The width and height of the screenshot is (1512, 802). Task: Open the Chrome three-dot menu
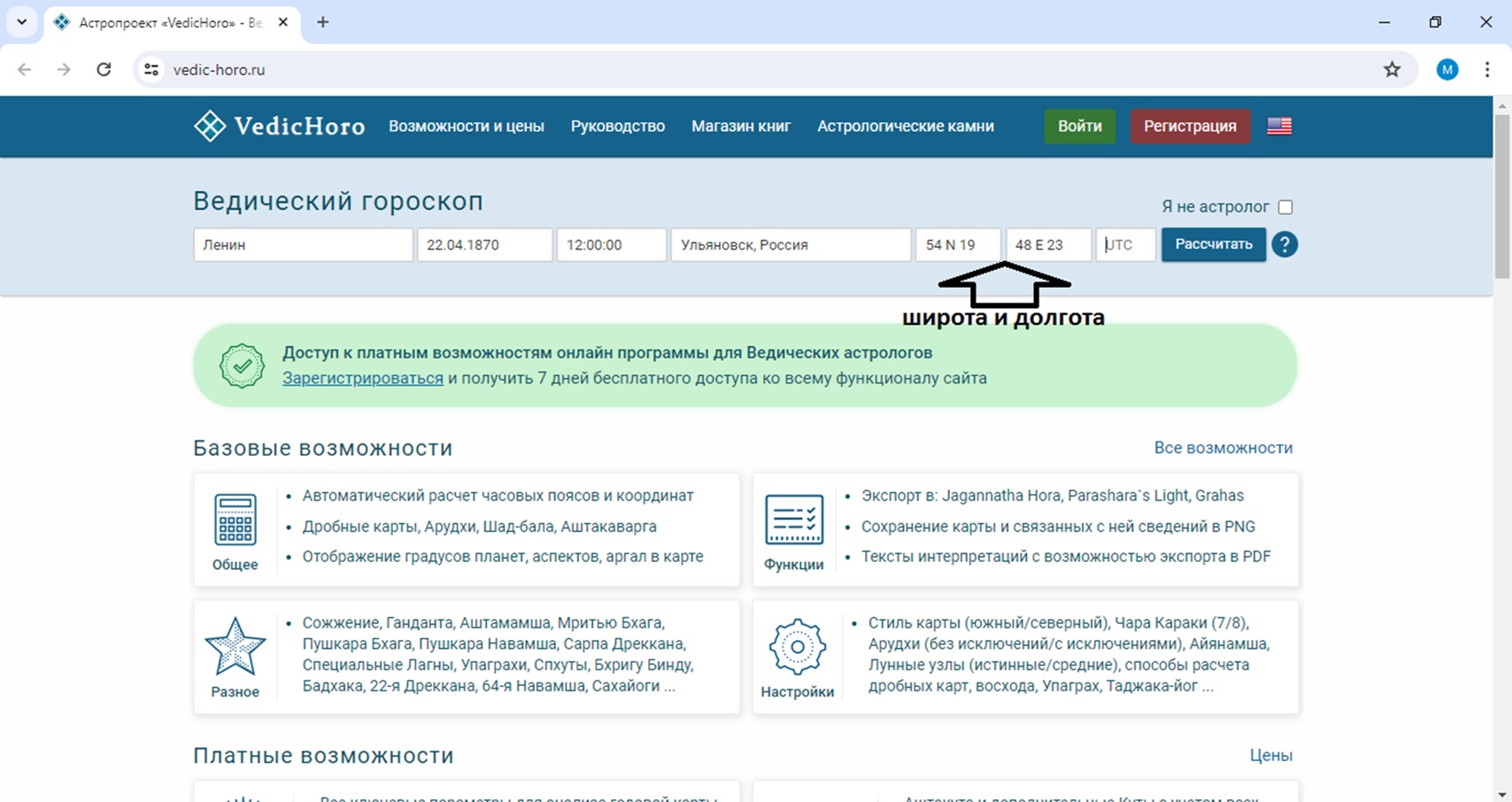(1487, 70)
